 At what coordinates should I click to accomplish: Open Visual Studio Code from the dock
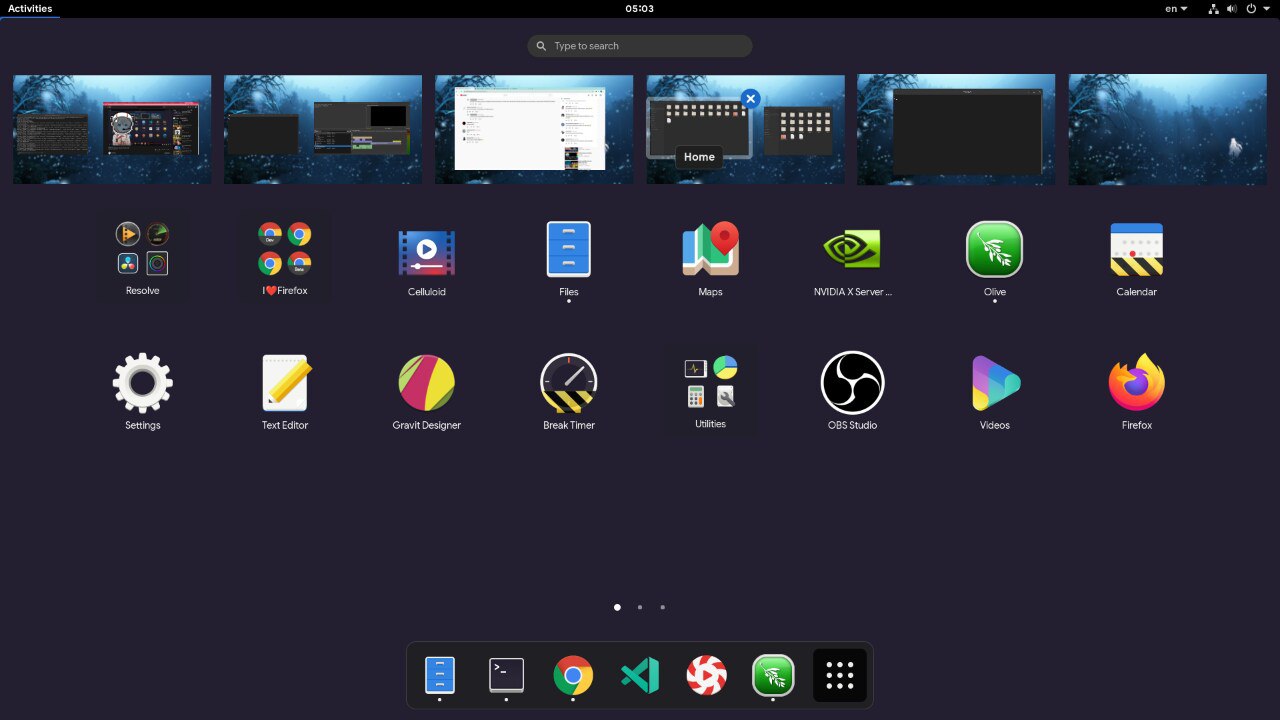tap(640, 676)
